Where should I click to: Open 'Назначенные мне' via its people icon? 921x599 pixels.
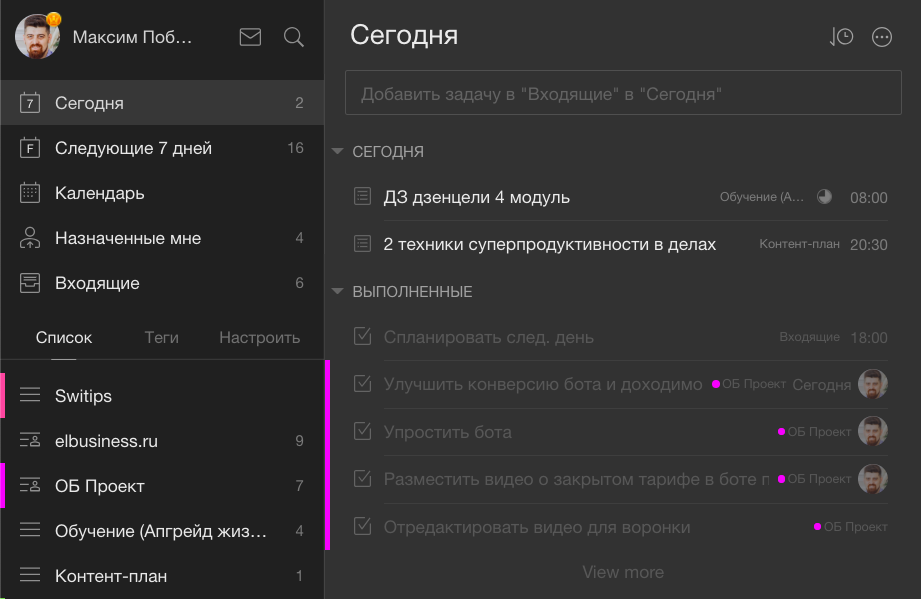pyautogui.click(x=28, y=237)
